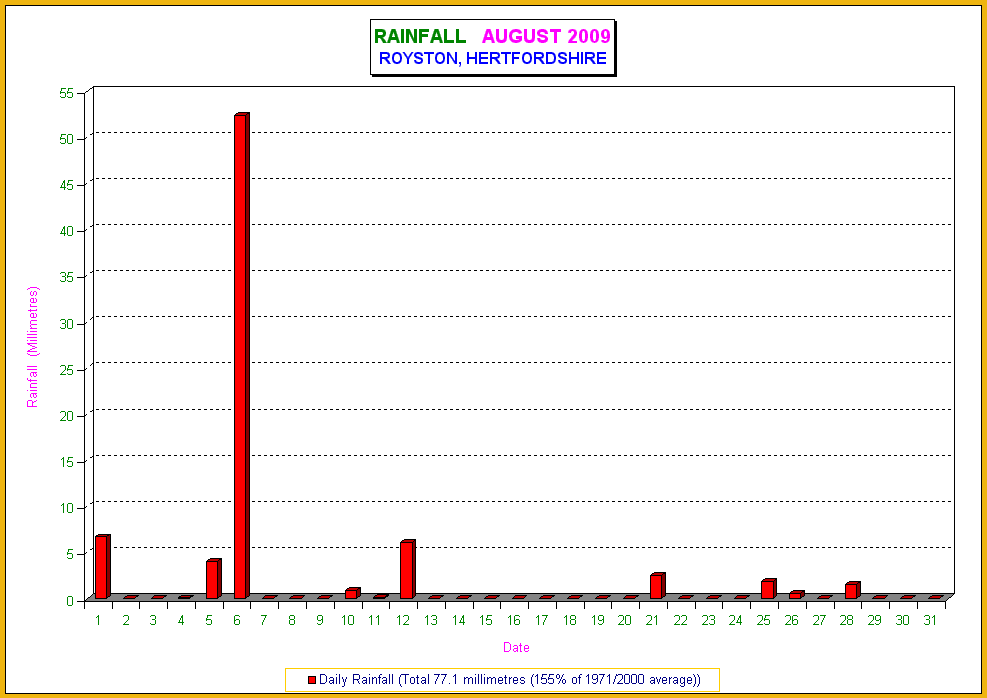Click the x-axis date label 19
Viewport: 987px width, 698px height.
coord(597,621)
